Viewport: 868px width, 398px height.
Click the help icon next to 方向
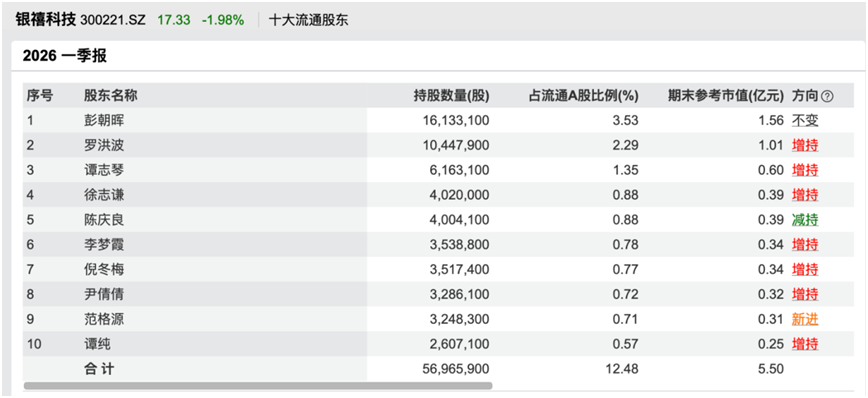[827, 96]
